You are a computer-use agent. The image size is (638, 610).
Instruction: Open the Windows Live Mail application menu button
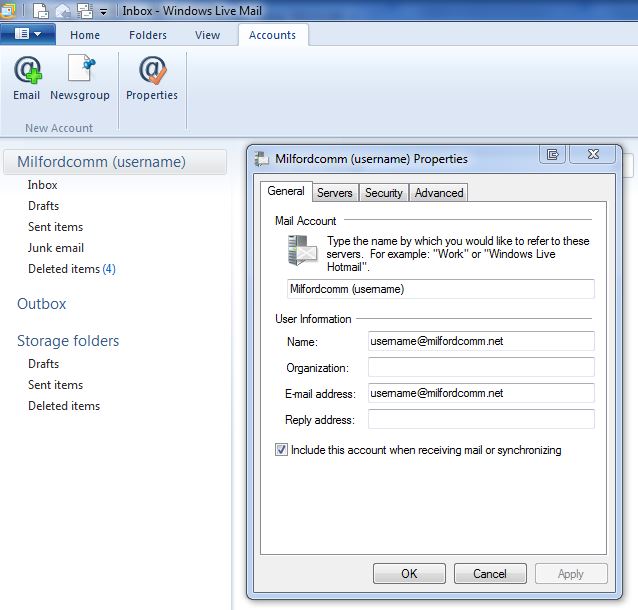coord(28,34)
